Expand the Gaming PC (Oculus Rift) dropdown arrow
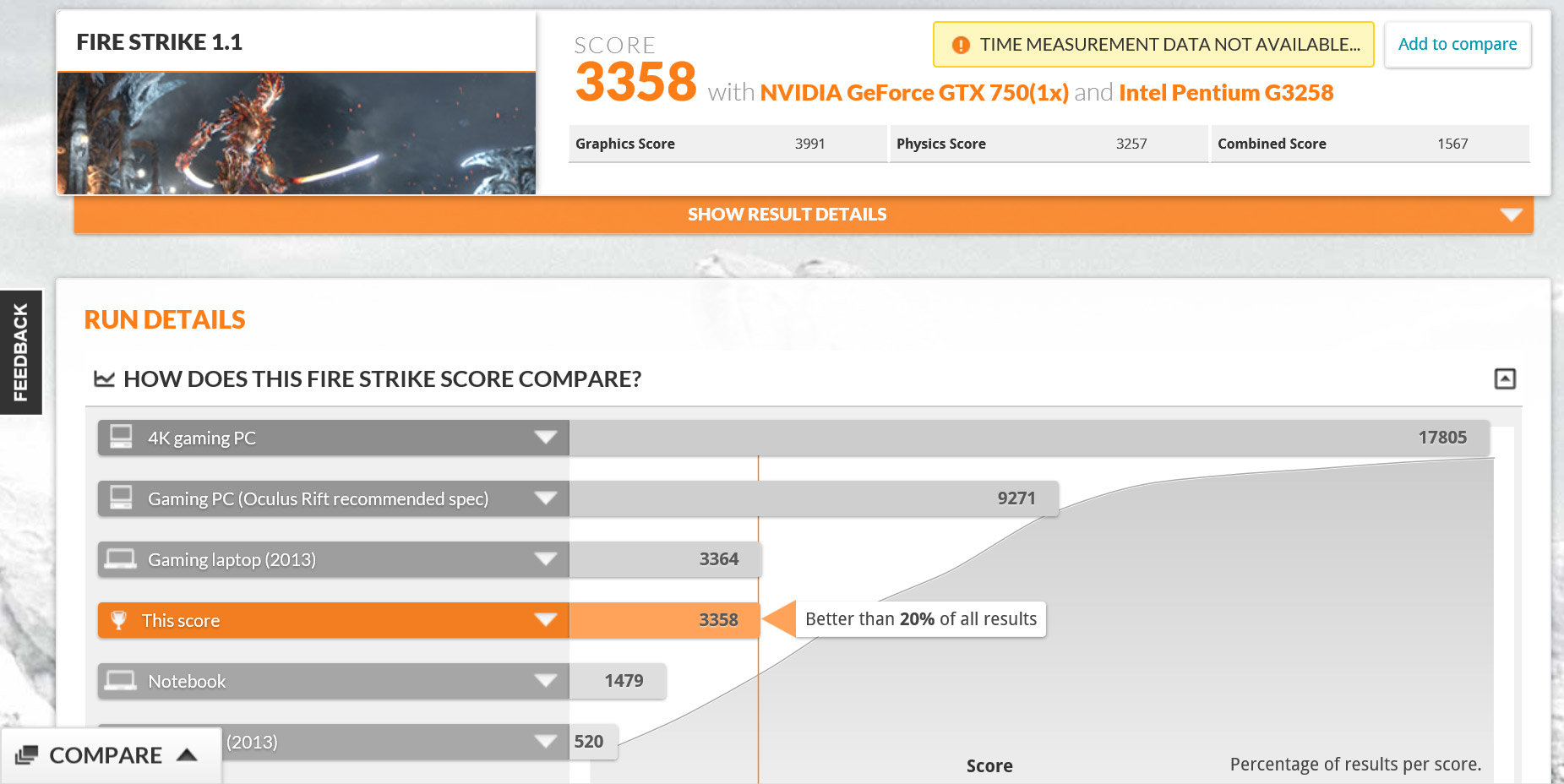1564x784 pixels. (x=546, y=498)
